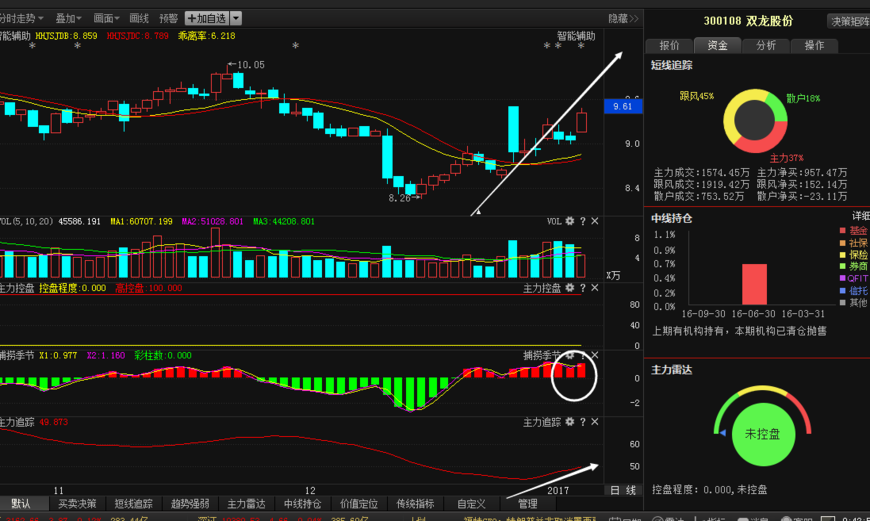
Task: Click the 基金 legend color swatch
Action: point(842,230)
